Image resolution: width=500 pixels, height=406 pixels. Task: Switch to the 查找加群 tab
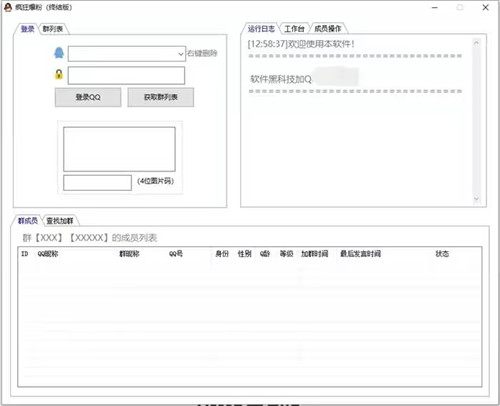click(60, 221)
